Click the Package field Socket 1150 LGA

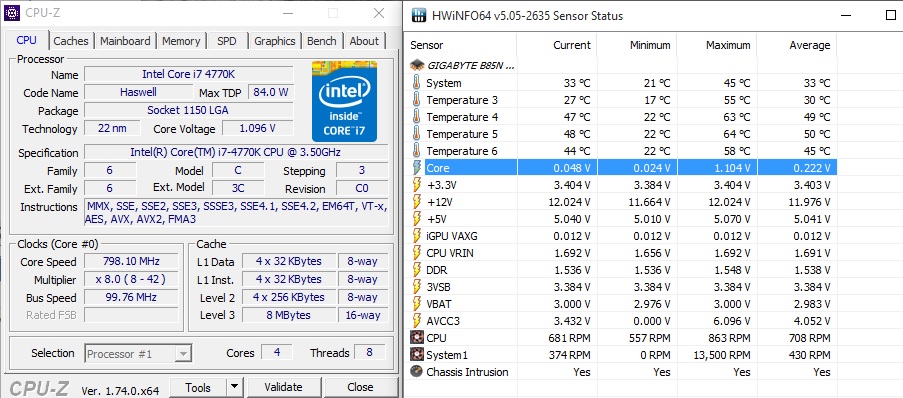[x=189, y=110]
